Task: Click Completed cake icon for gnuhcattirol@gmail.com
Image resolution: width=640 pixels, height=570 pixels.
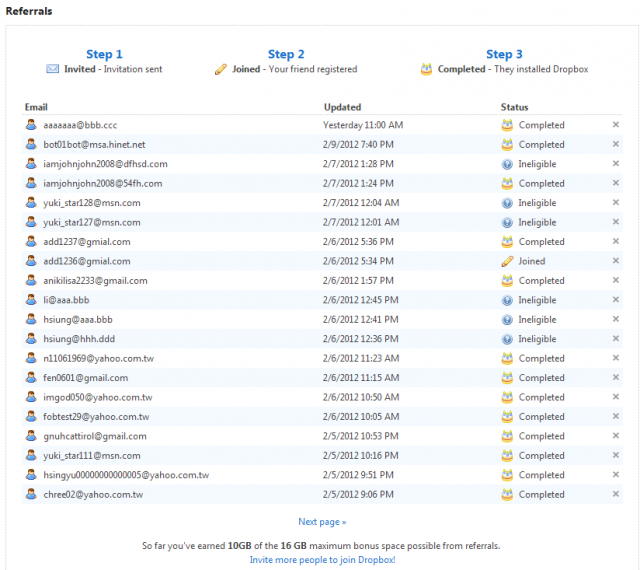Action: 507,436
